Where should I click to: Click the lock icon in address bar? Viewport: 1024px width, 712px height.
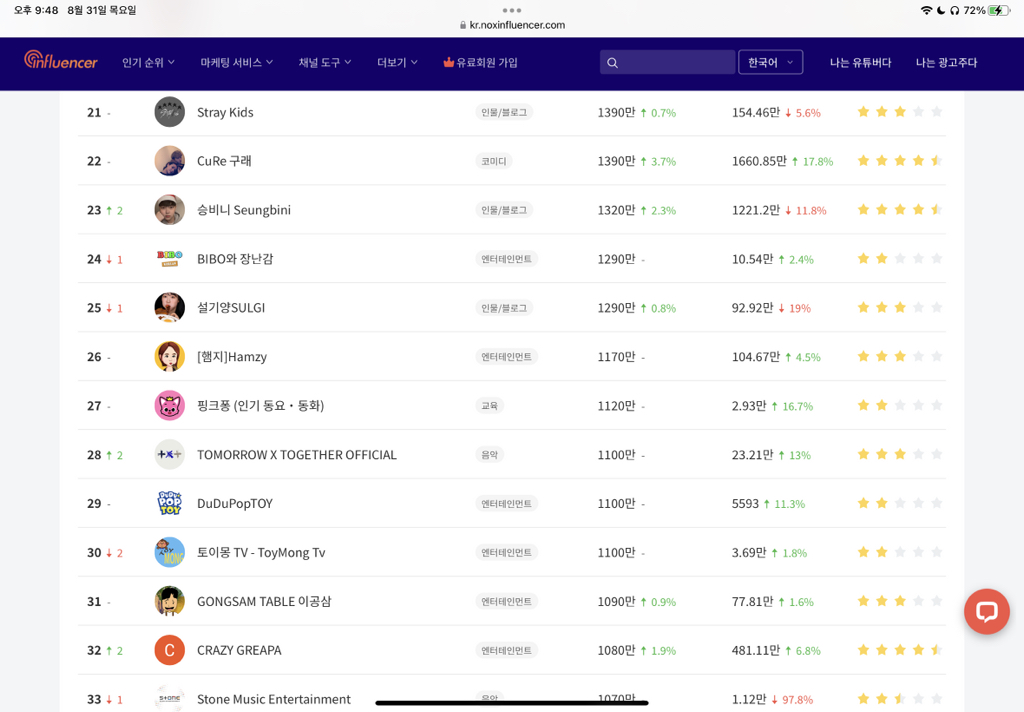point(463,25)
